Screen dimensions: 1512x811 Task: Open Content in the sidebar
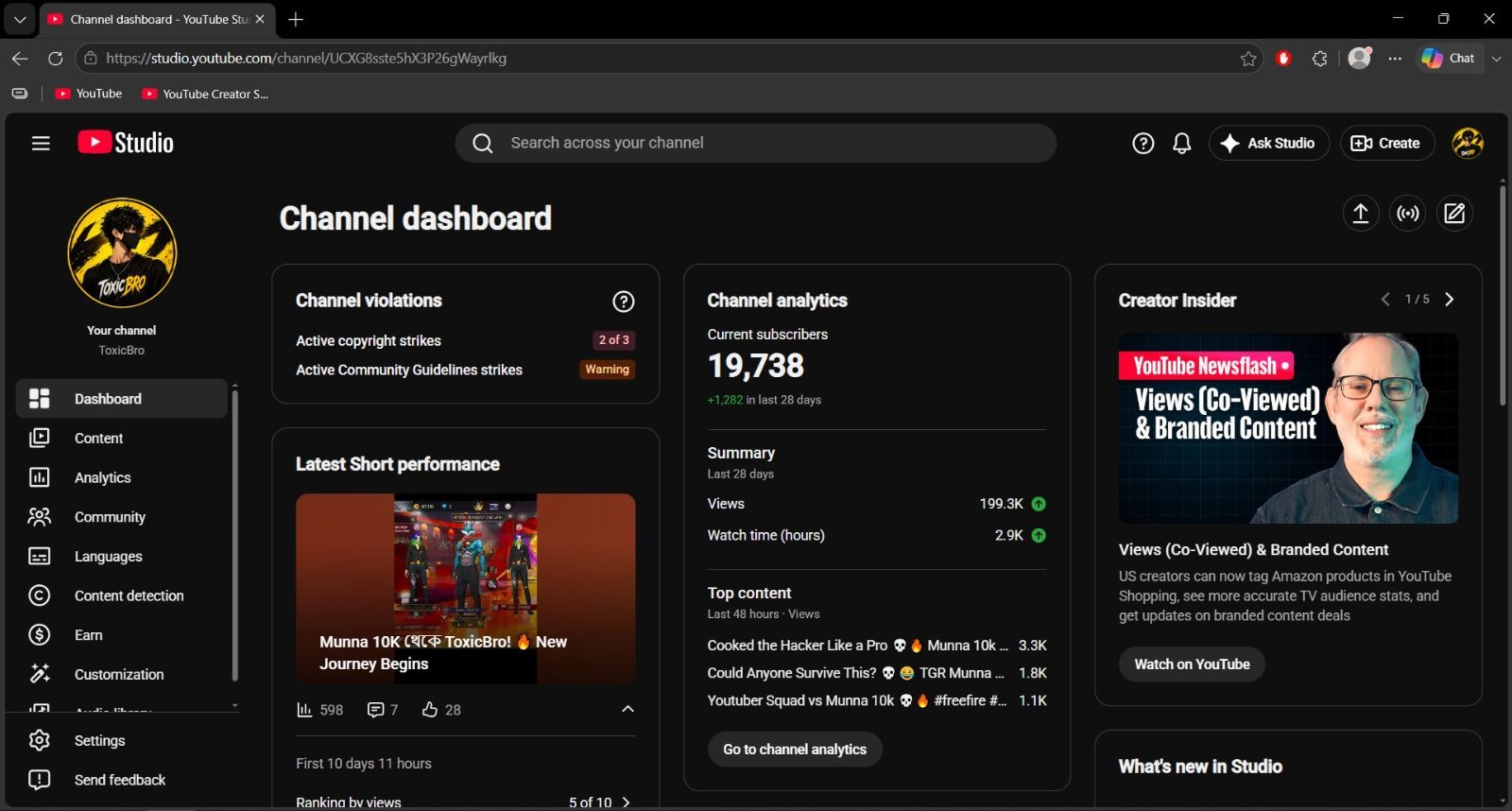122,439
